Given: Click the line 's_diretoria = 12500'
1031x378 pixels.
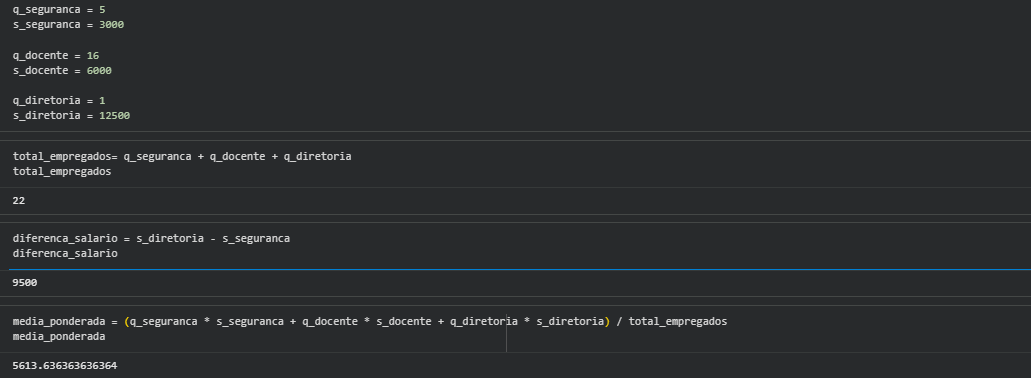Looking at the screenshot, I should click(71, 116).
